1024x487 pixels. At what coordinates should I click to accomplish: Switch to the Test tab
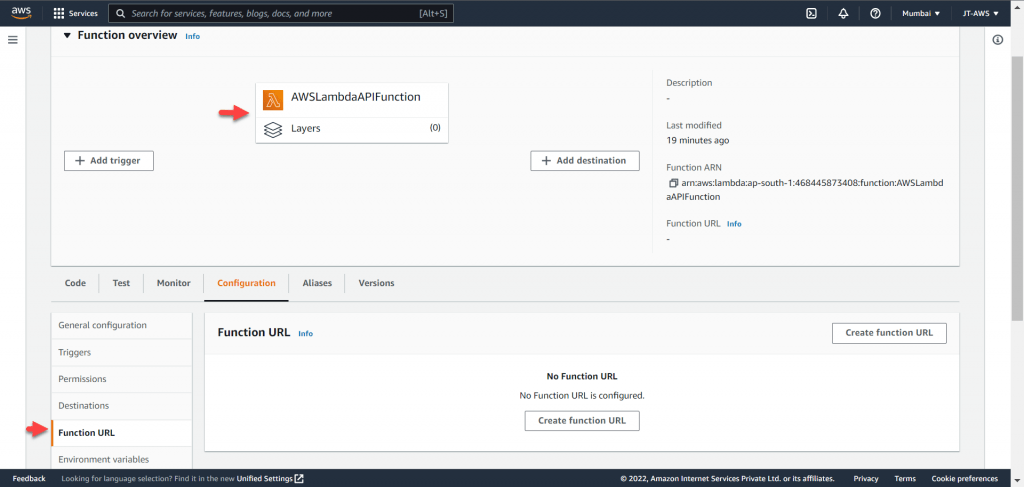tap(121, 283)
